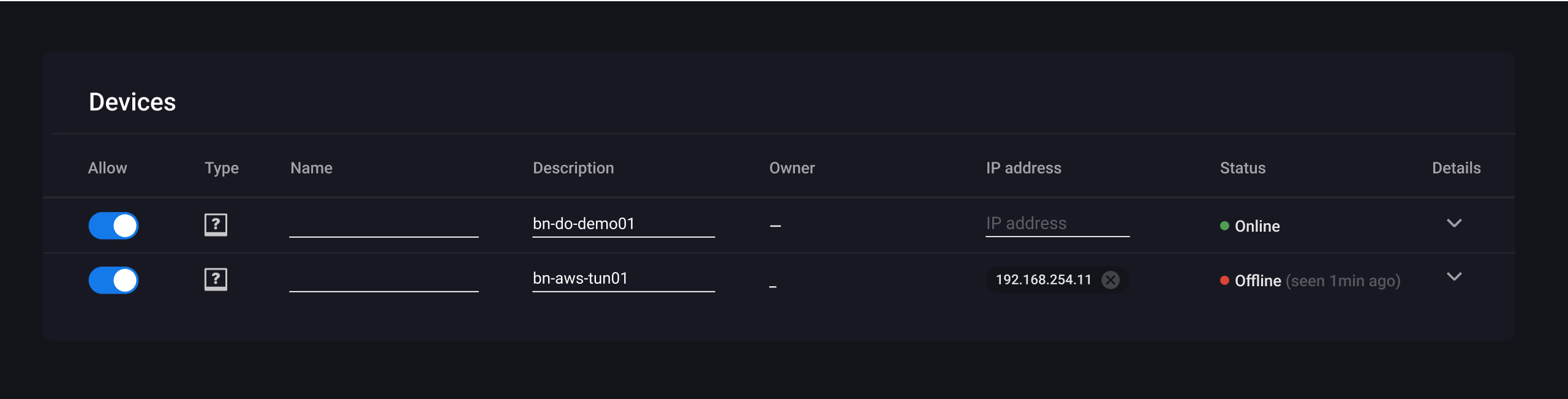
Task: Click the IP address input for bn-do-demo01
Action: [1057, 223]
